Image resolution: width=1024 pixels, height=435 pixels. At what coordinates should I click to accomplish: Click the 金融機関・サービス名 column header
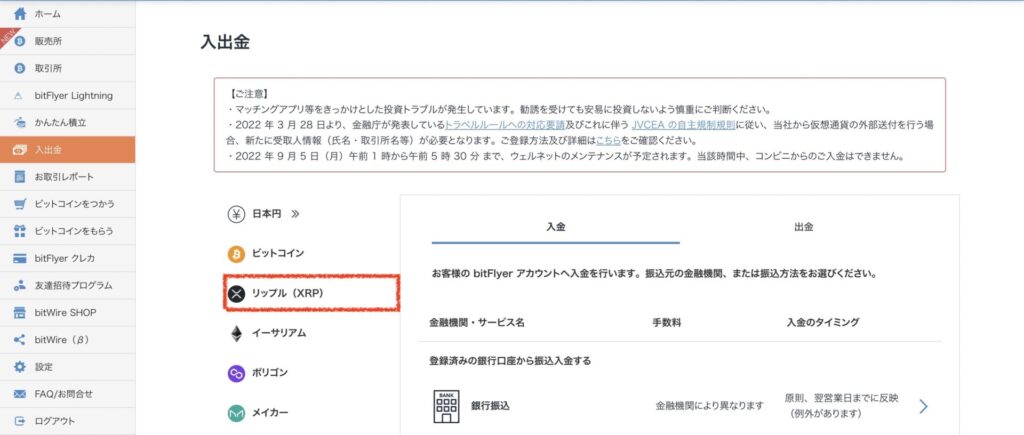tap(477, 323)
